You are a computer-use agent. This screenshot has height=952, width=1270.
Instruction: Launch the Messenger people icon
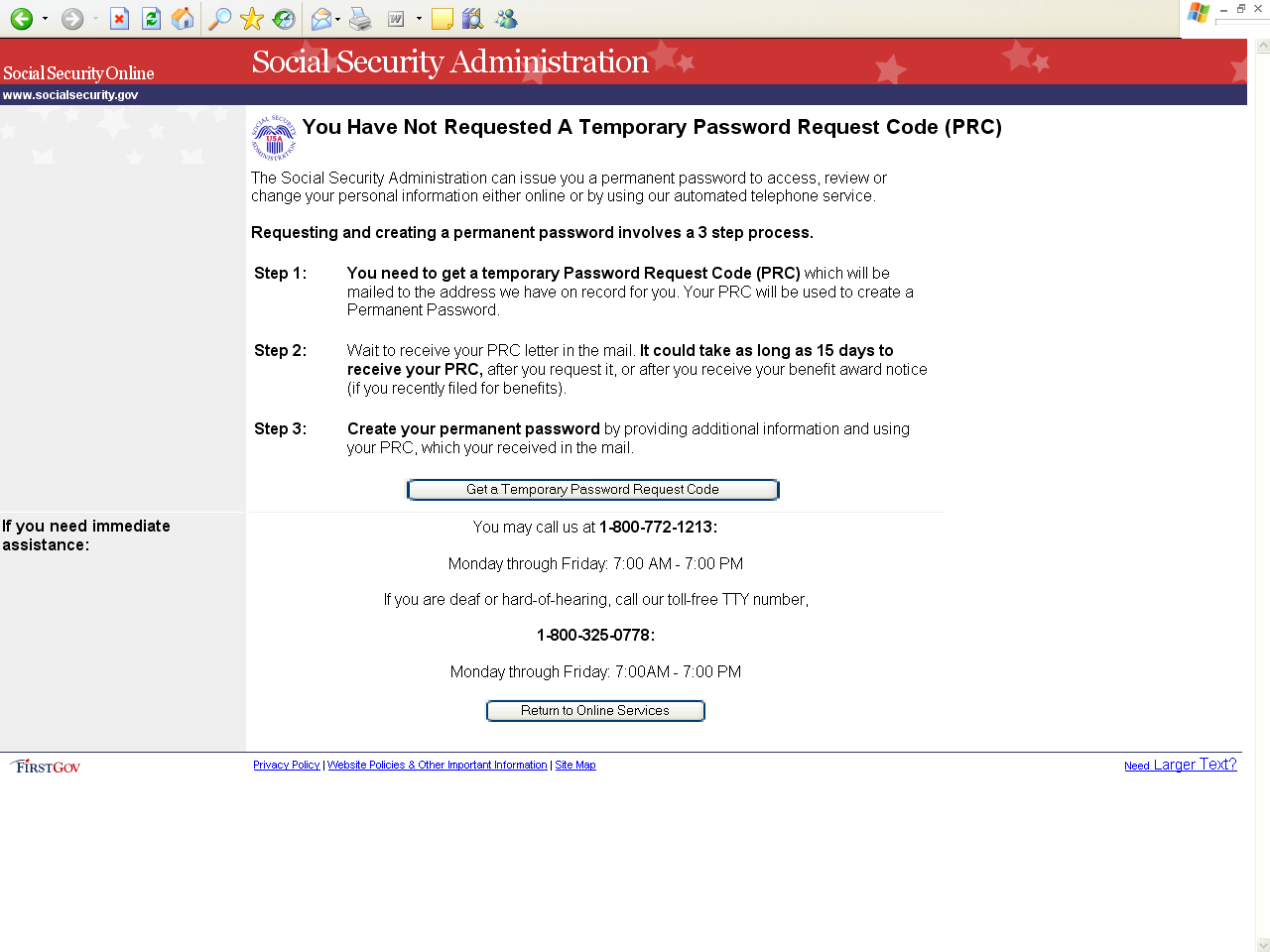(x=506, y=19)
